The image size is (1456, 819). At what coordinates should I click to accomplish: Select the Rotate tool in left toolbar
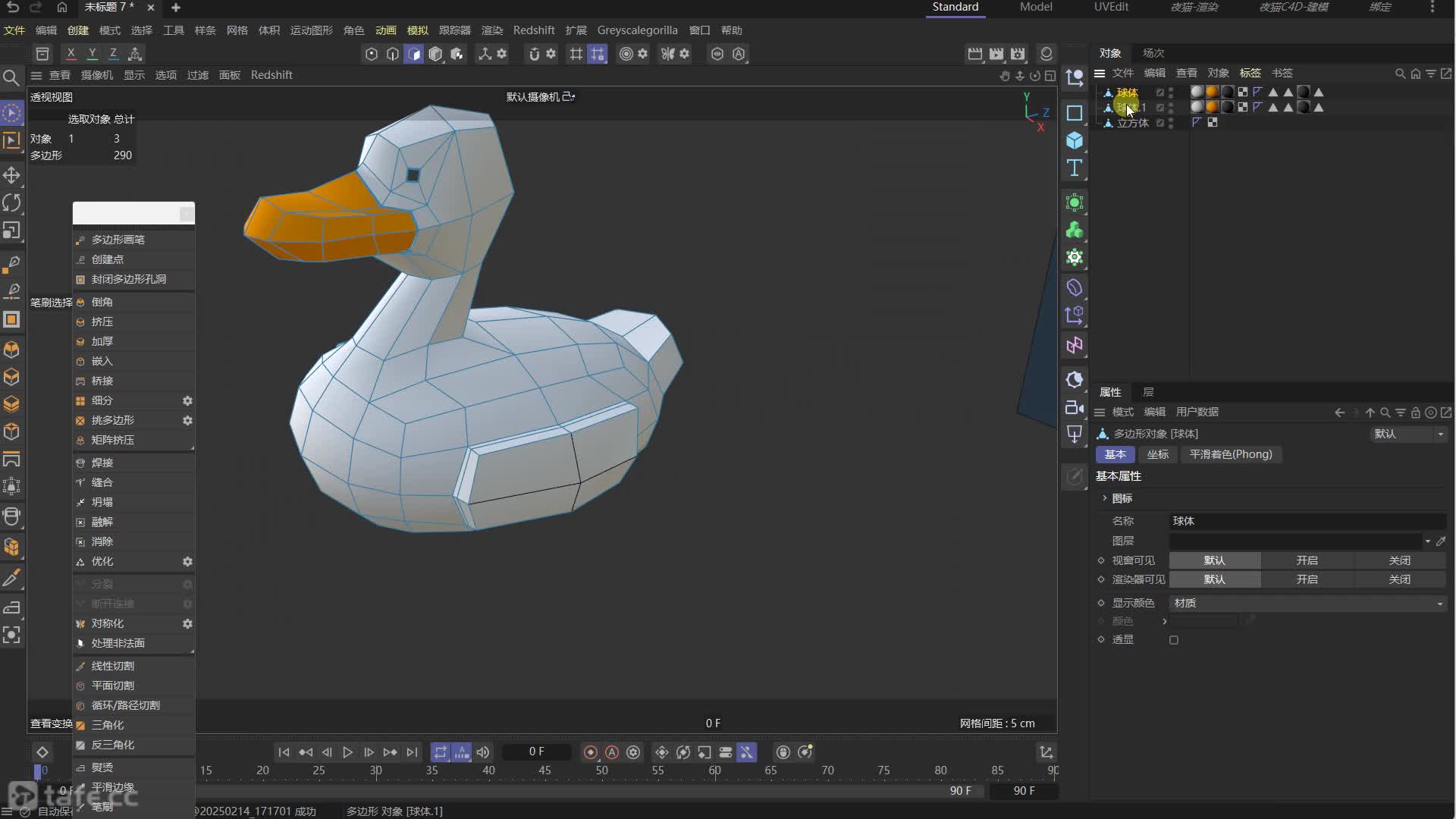point(11,202)
